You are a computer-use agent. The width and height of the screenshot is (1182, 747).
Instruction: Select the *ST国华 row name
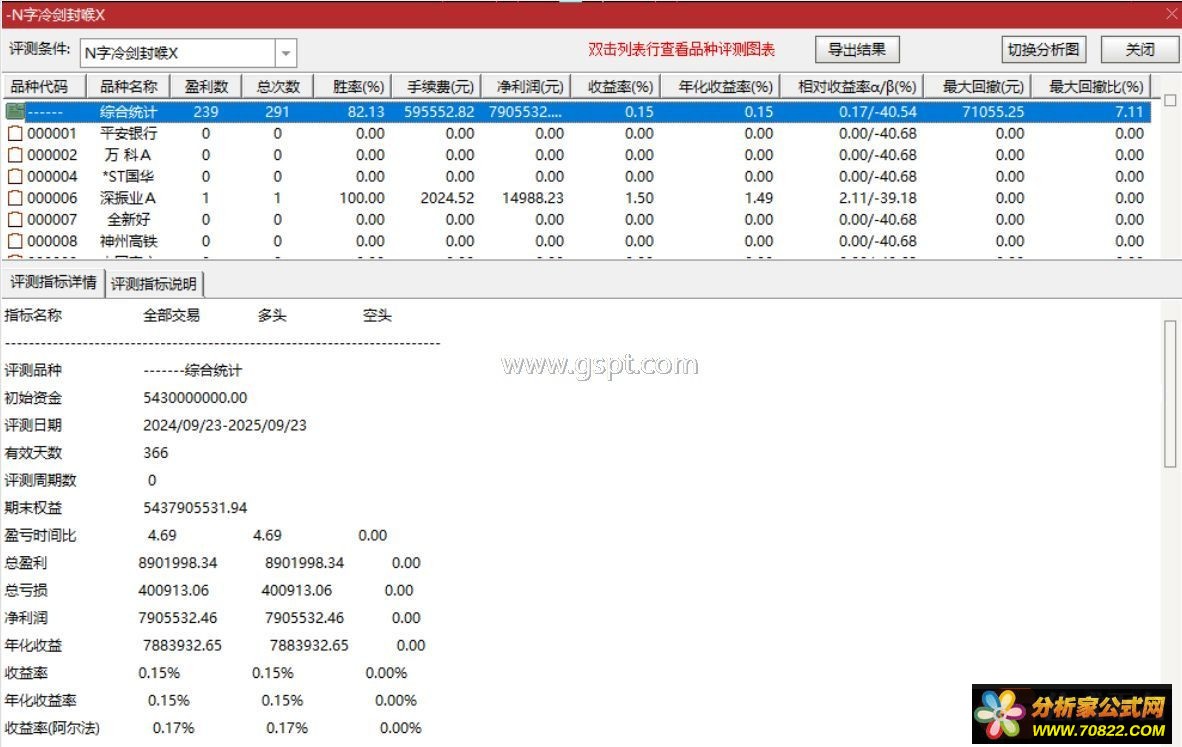tap(128, 176)
